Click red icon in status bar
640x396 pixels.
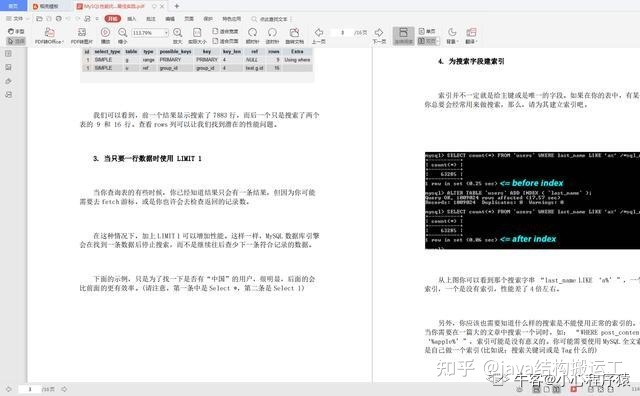pyautogui.click(x=574, y=389)
